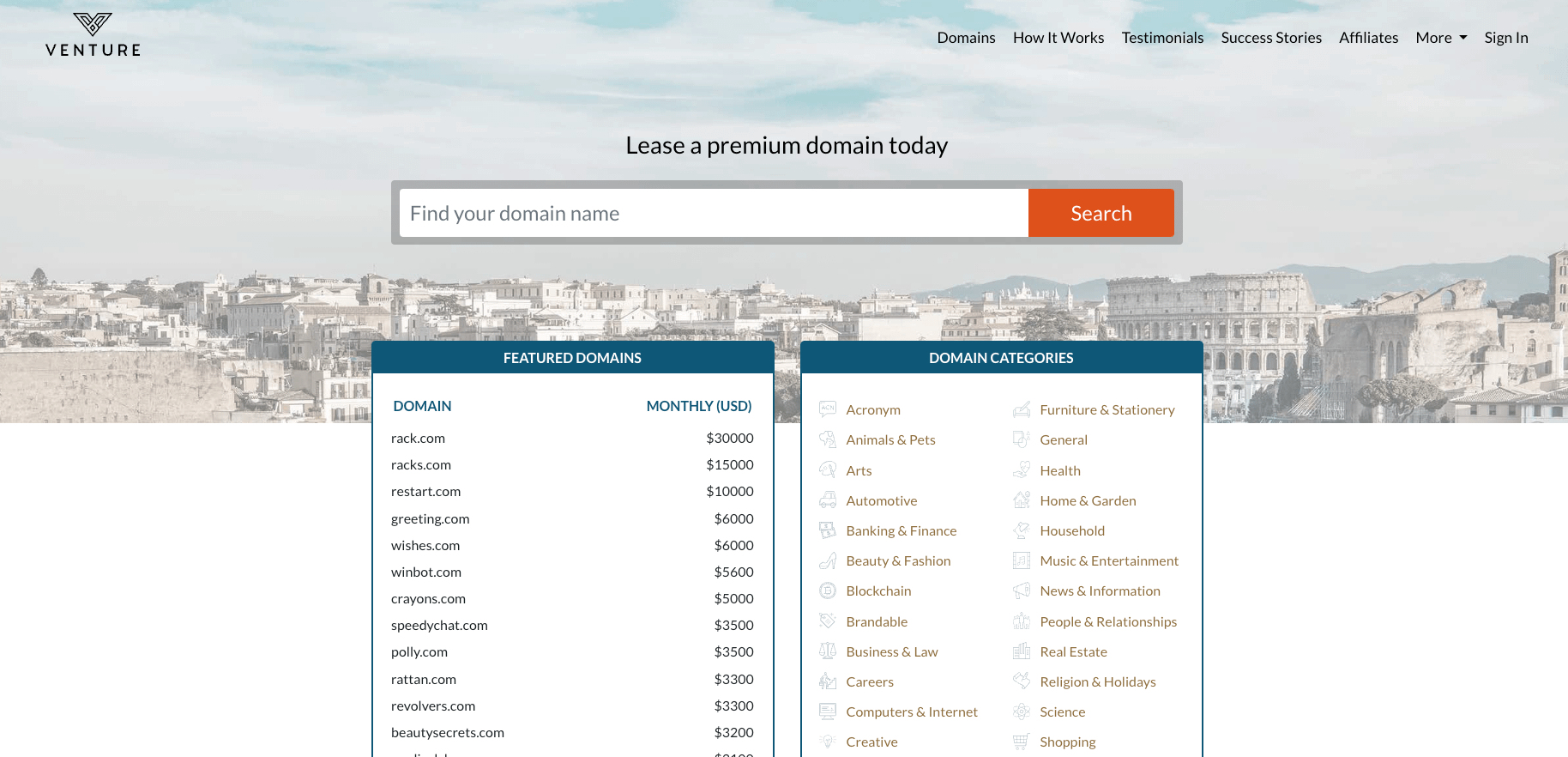This screenshot has height=757, width=1568.
Task: Click the Furniture & Stationery icon
Action: tap(1022, 409)
